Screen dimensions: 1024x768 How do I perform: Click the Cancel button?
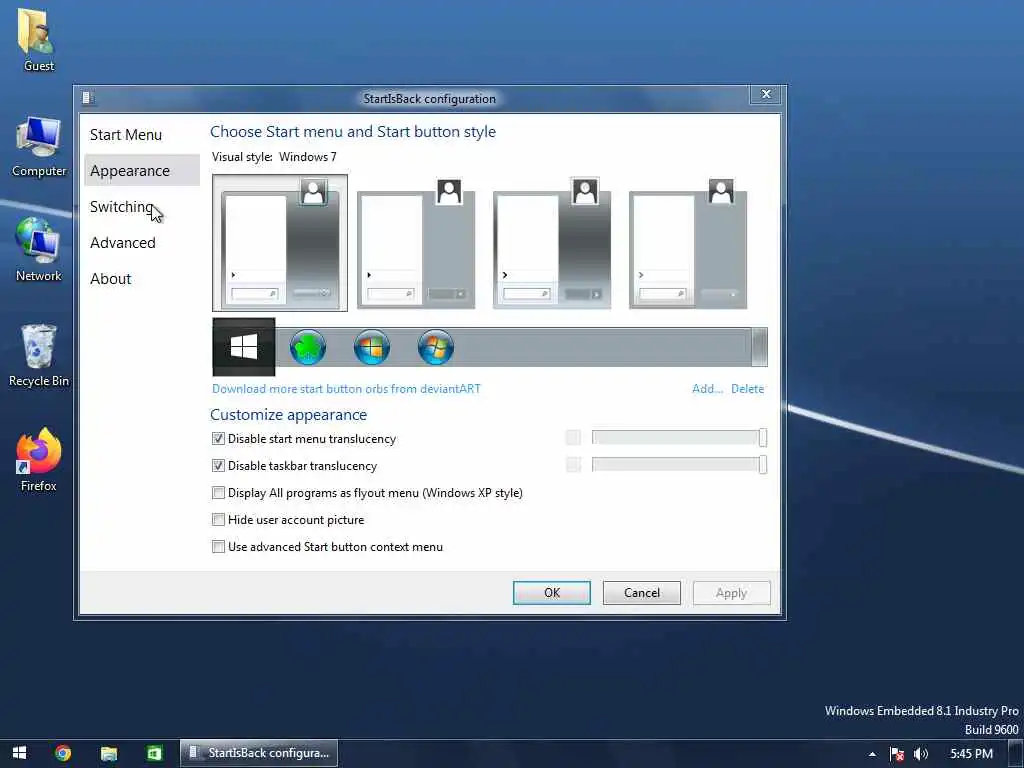click(641, 593)
